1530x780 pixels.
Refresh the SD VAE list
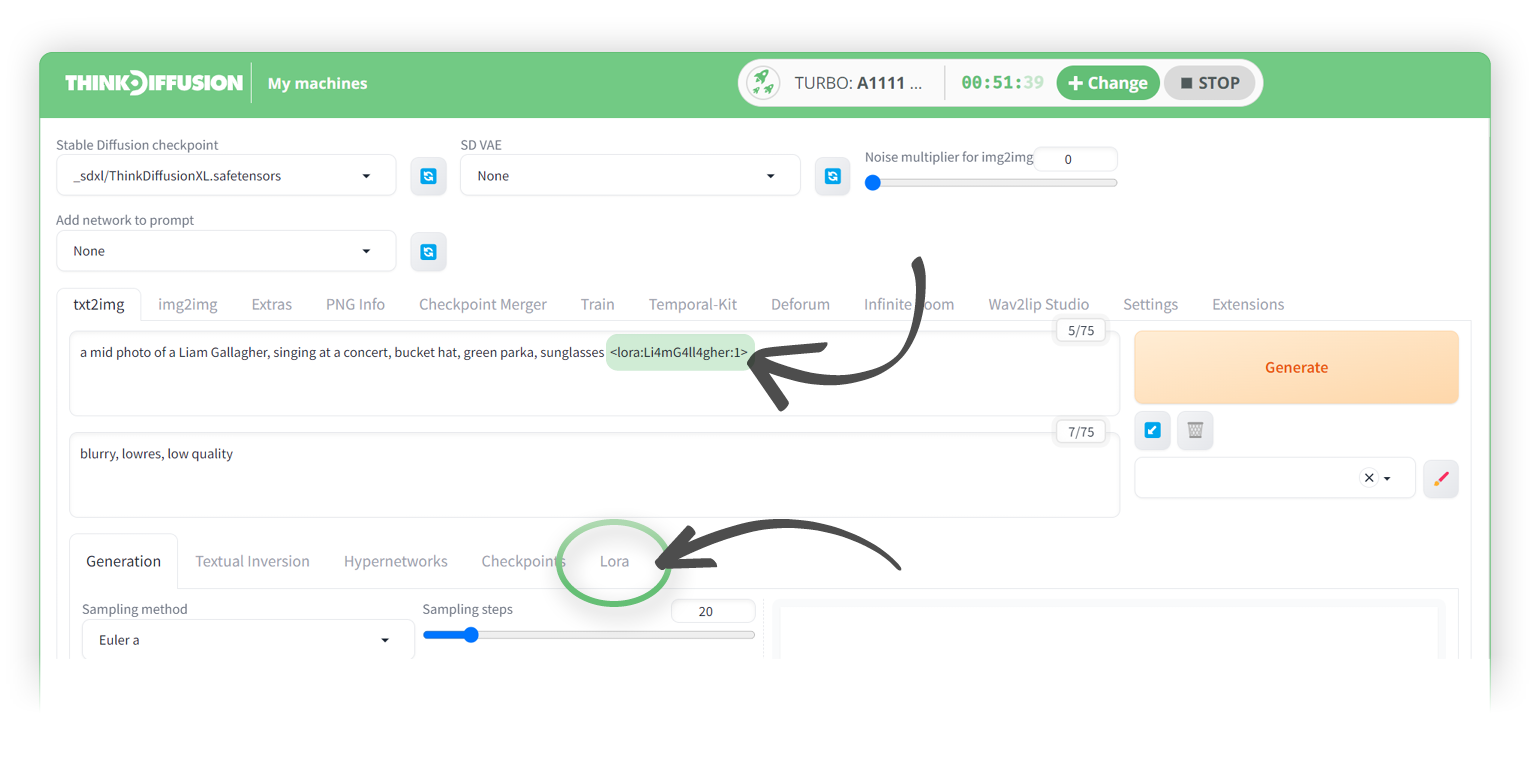coord(832,176)
